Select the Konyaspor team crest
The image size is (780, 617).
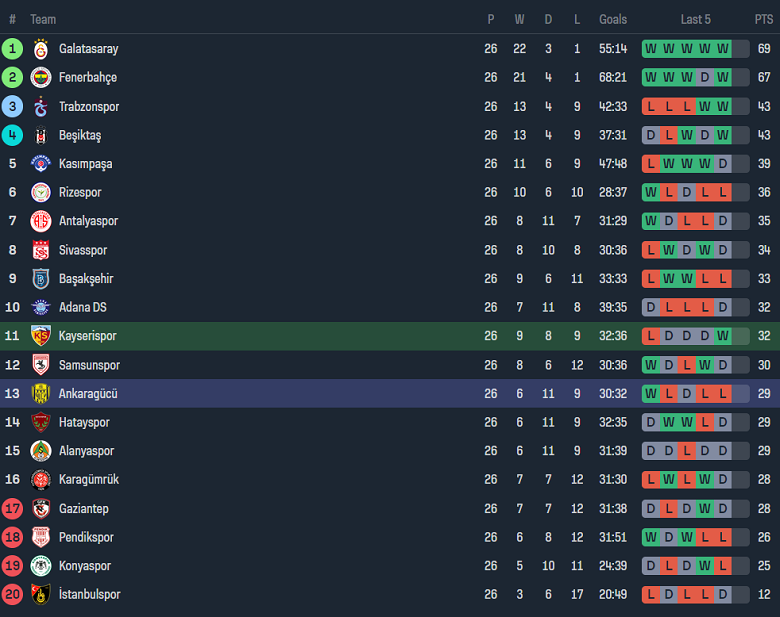pos(41,566)
